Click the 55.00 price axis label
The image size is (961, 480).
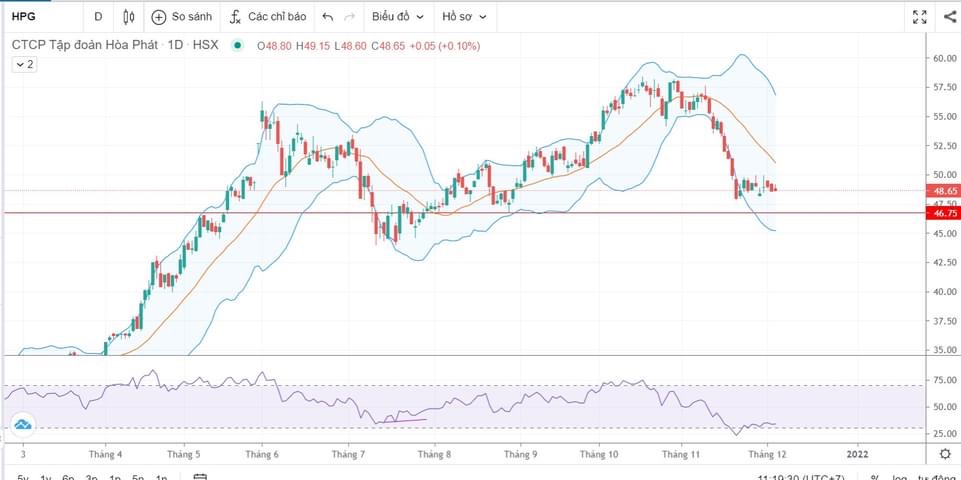944,116
